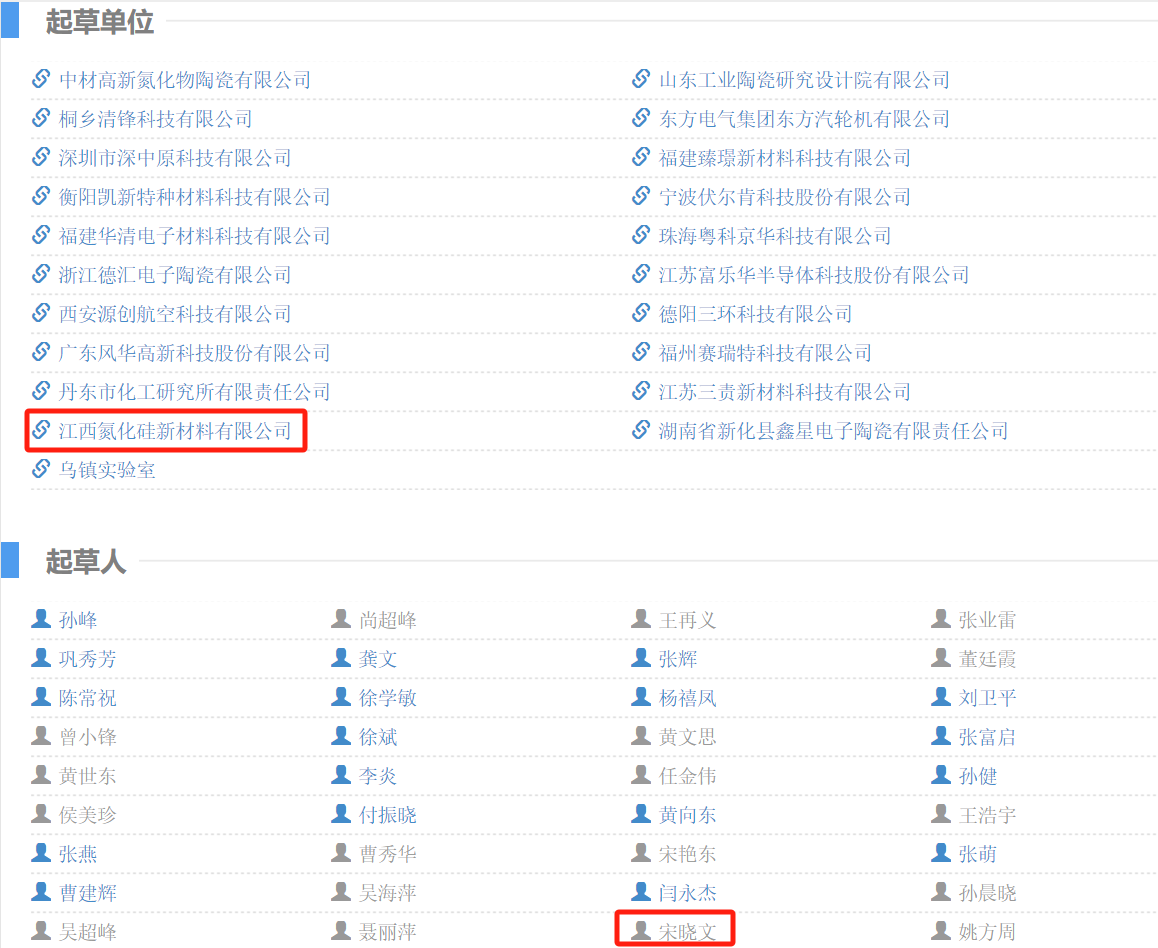The height and width of the screenshot is (948, 1158).
Task: Click the drafter name 张萌
Action: 978,854
